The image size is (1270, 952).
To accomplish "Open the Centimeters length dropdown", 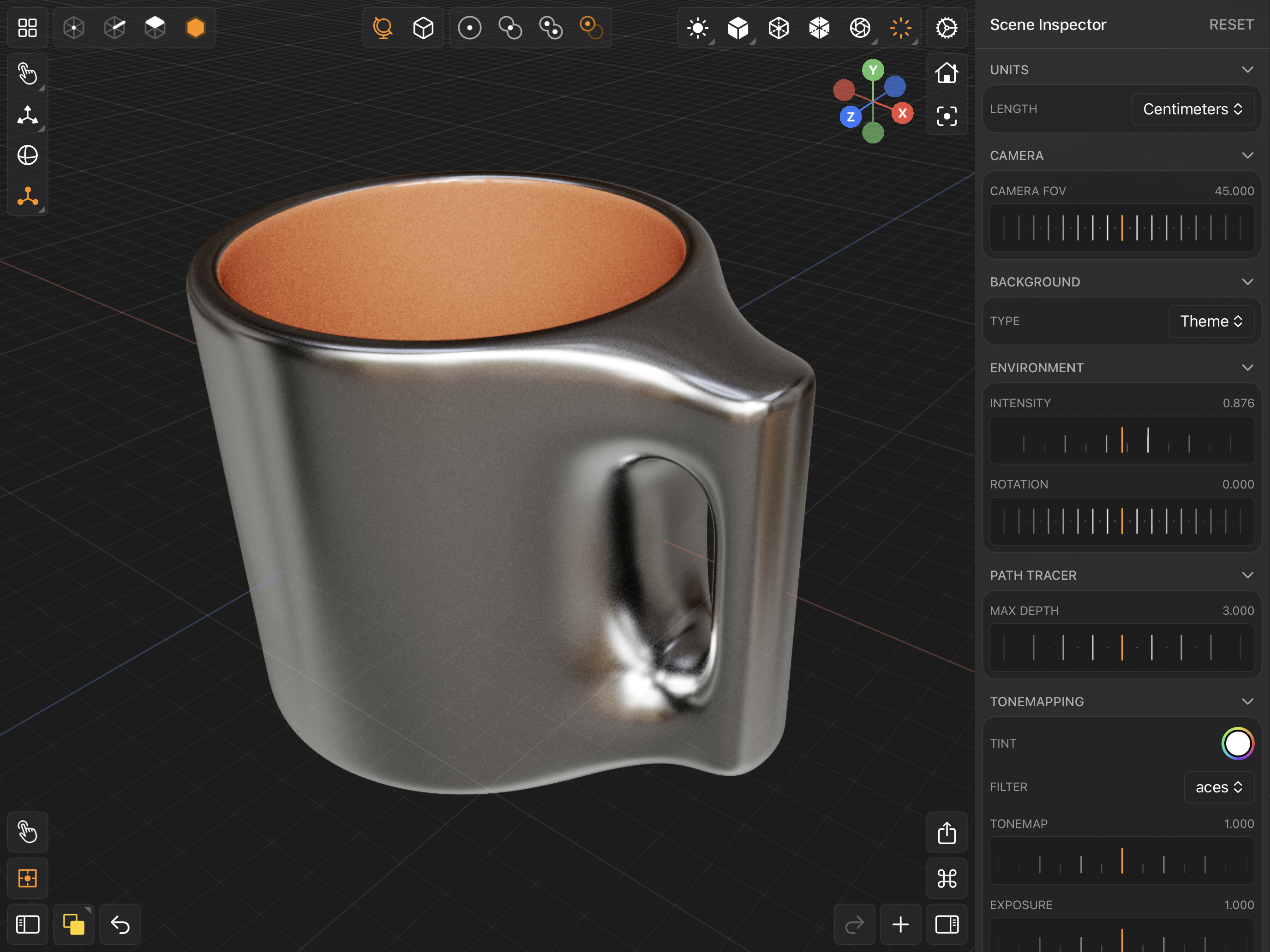I will (1192, 109).
